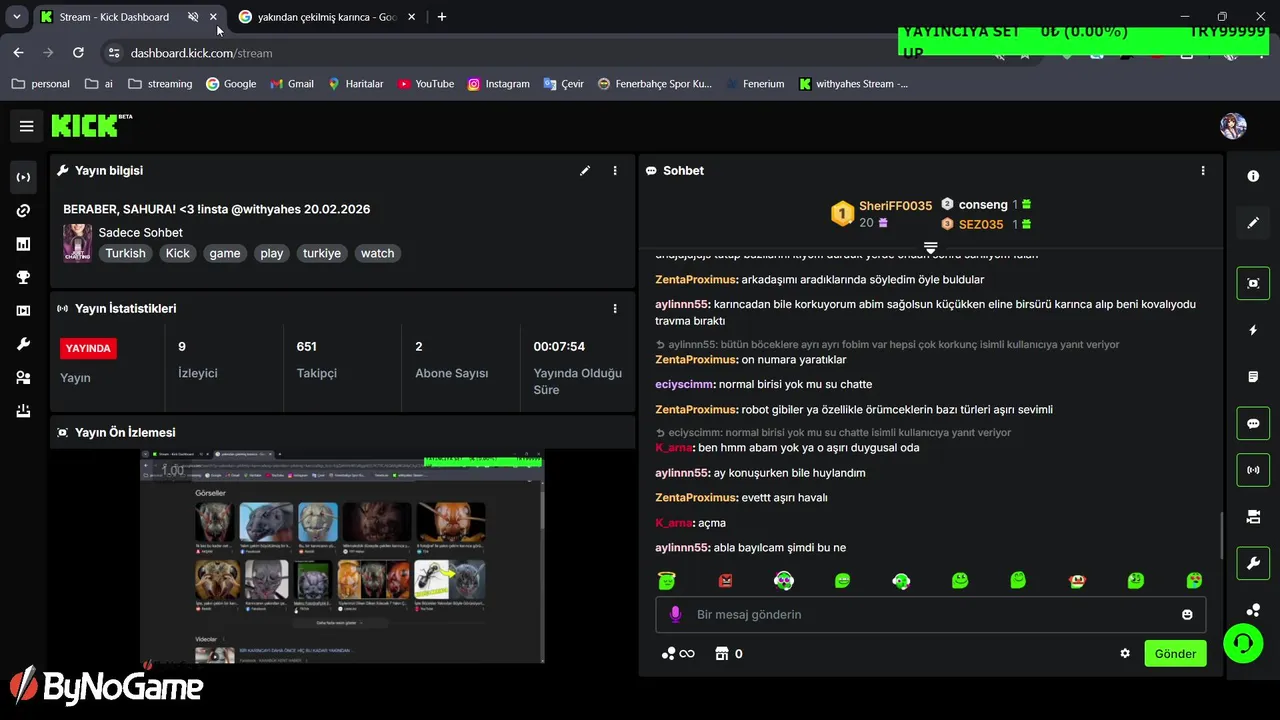Click the Gönder send button
This screenshot has height=720, width=1280.
[x=1175, y=654]
